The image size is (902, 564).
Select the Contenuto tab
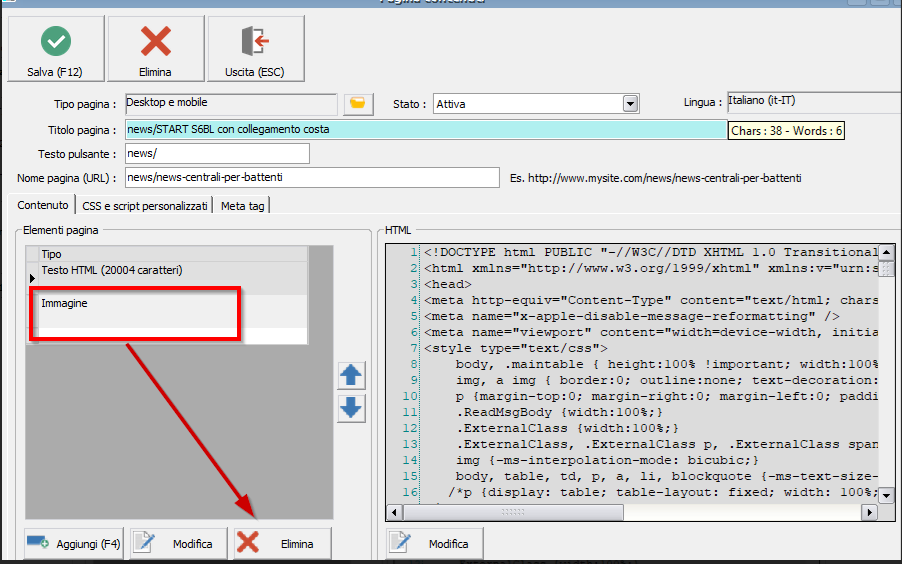43,205
